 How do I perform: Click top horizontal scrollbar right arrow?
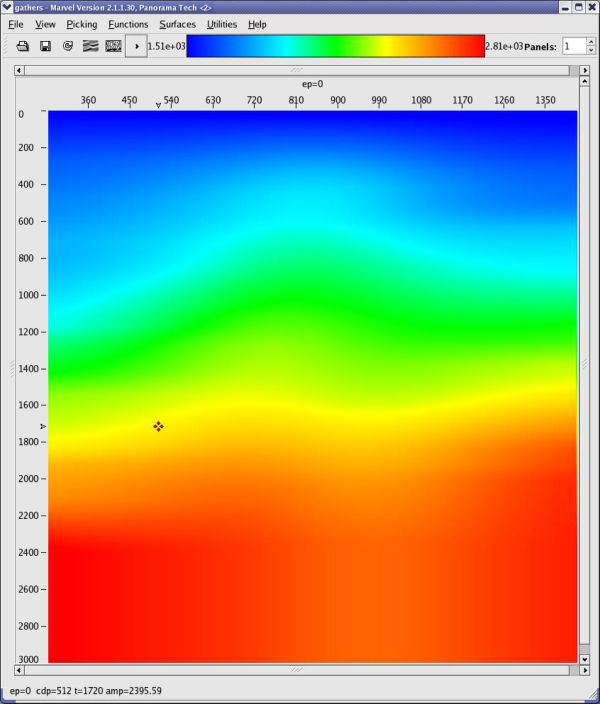[x=585, y=70]
